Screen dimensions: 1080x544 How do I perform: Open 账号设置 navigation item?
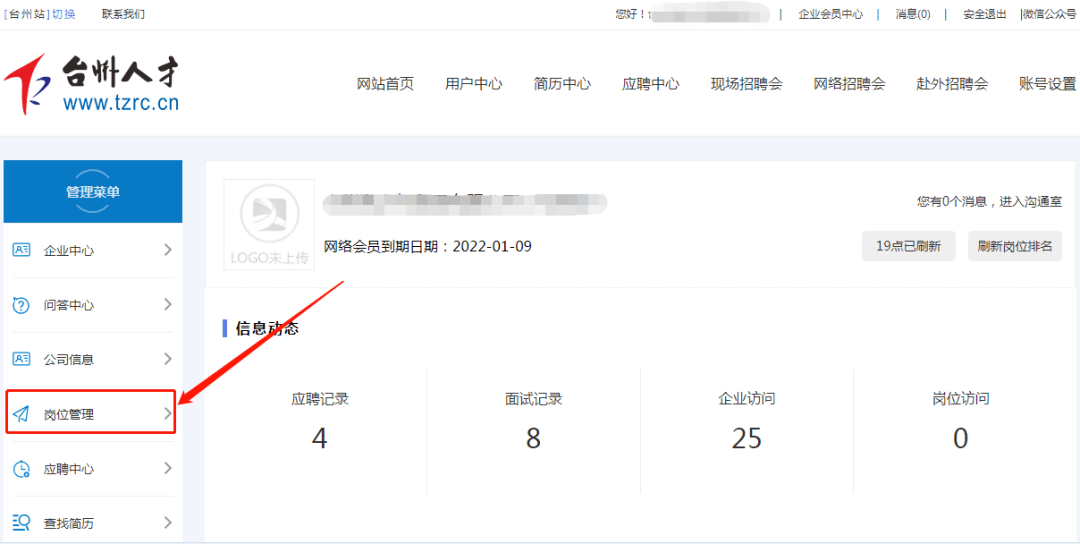coord(1047,85)
